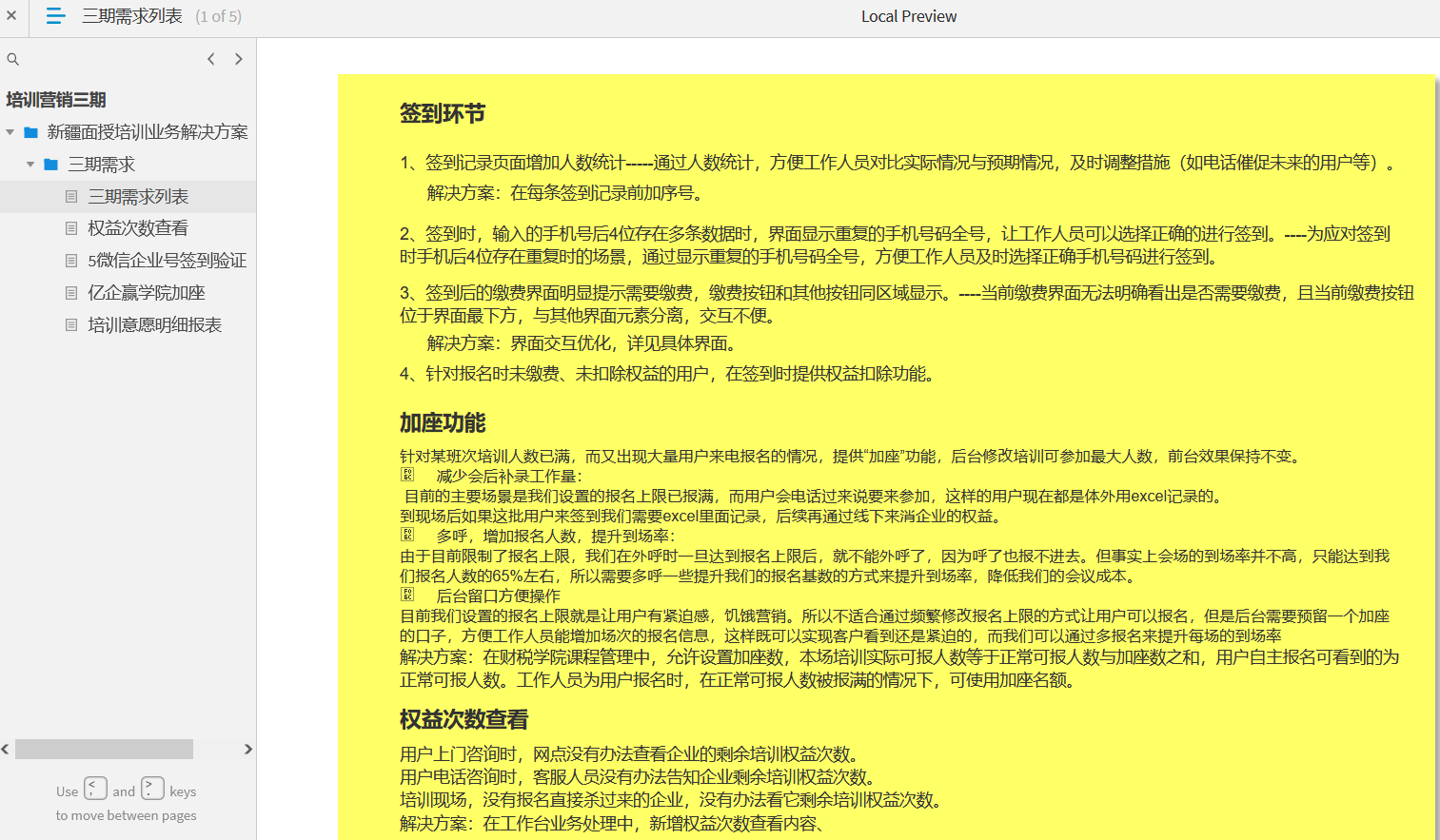The image size is (1440, 840).
Task: Click page icon beside 培训意愿明细报表
Action: pyautogui.click(x=71, y=325)
